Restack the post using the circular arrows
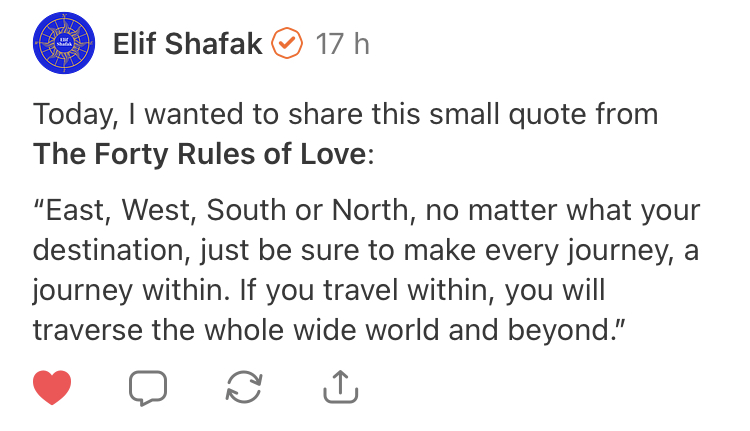 (243, 388)
